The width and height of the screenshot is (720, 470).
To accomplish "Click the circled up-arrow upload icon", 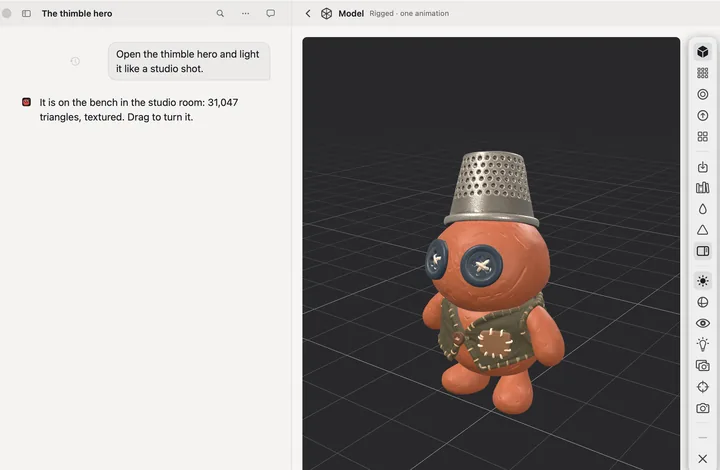I will click(x=703, y=115).
